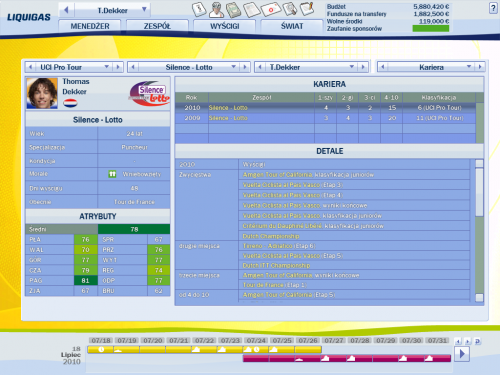Click the Silence Lotto team logo
The image size is (500, 375).
(x=149, y=93)
